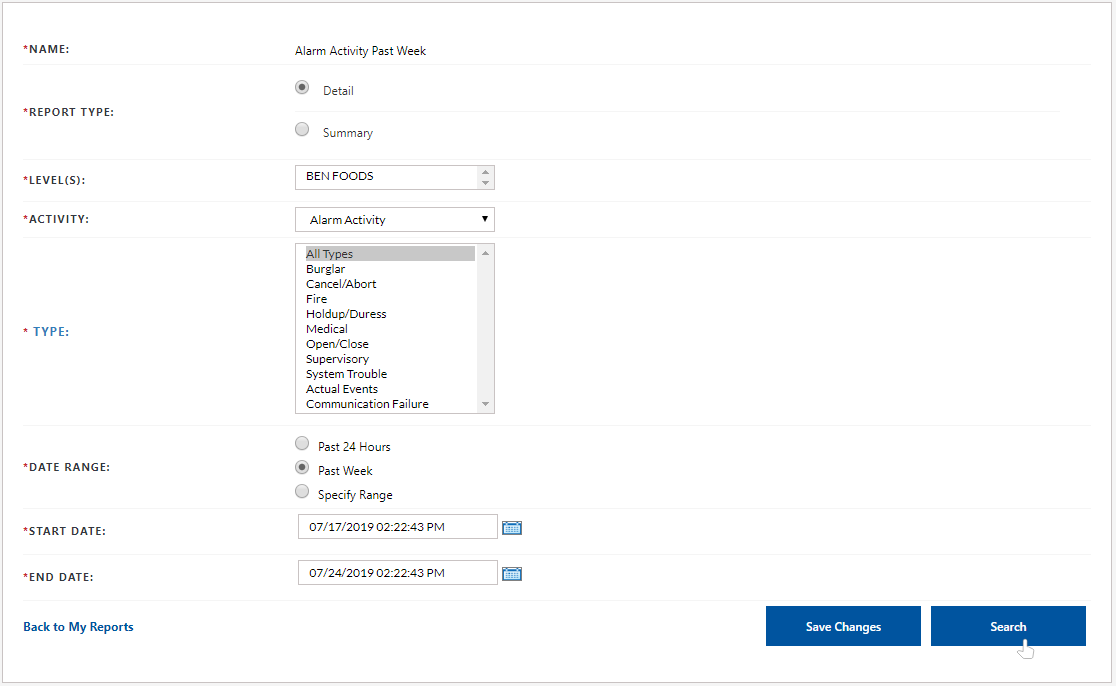Choose the Specify Range option
Viewport: 1116px width, 687px height.
(302, 492)
